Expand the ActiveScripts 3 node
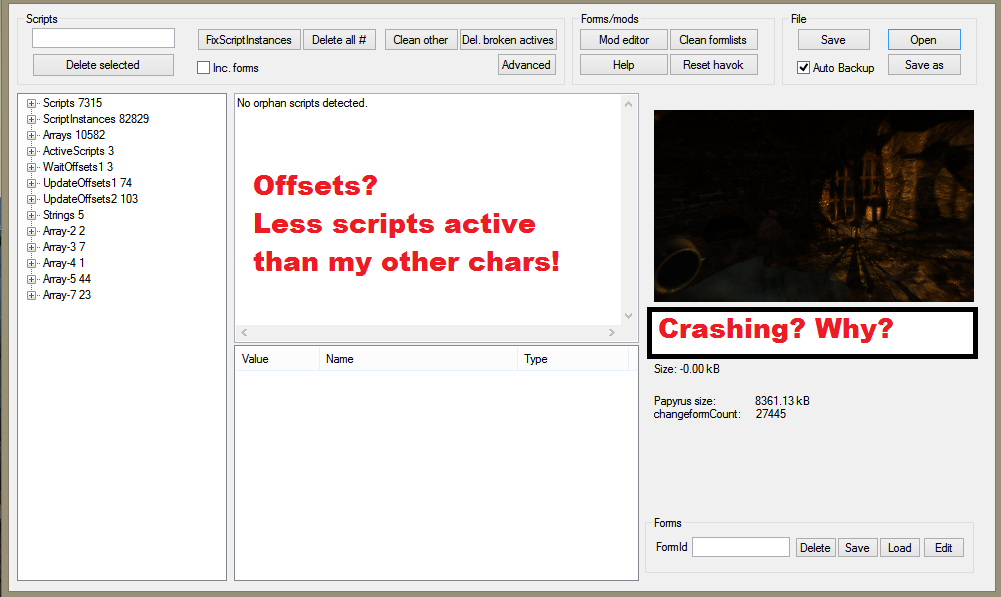The image size is (1001, 597). 31,151
